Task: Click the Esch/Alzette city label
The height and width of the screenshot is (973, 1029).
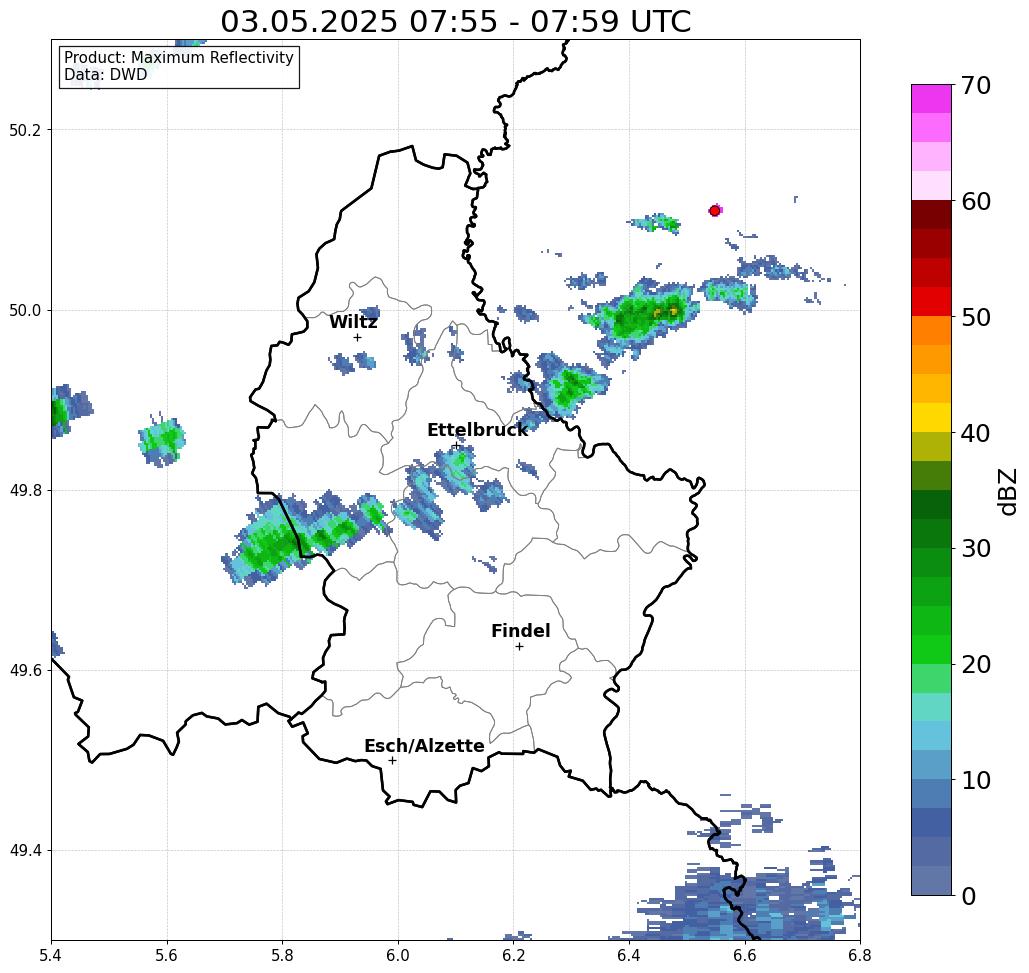Action: click(x=424, y=745)
